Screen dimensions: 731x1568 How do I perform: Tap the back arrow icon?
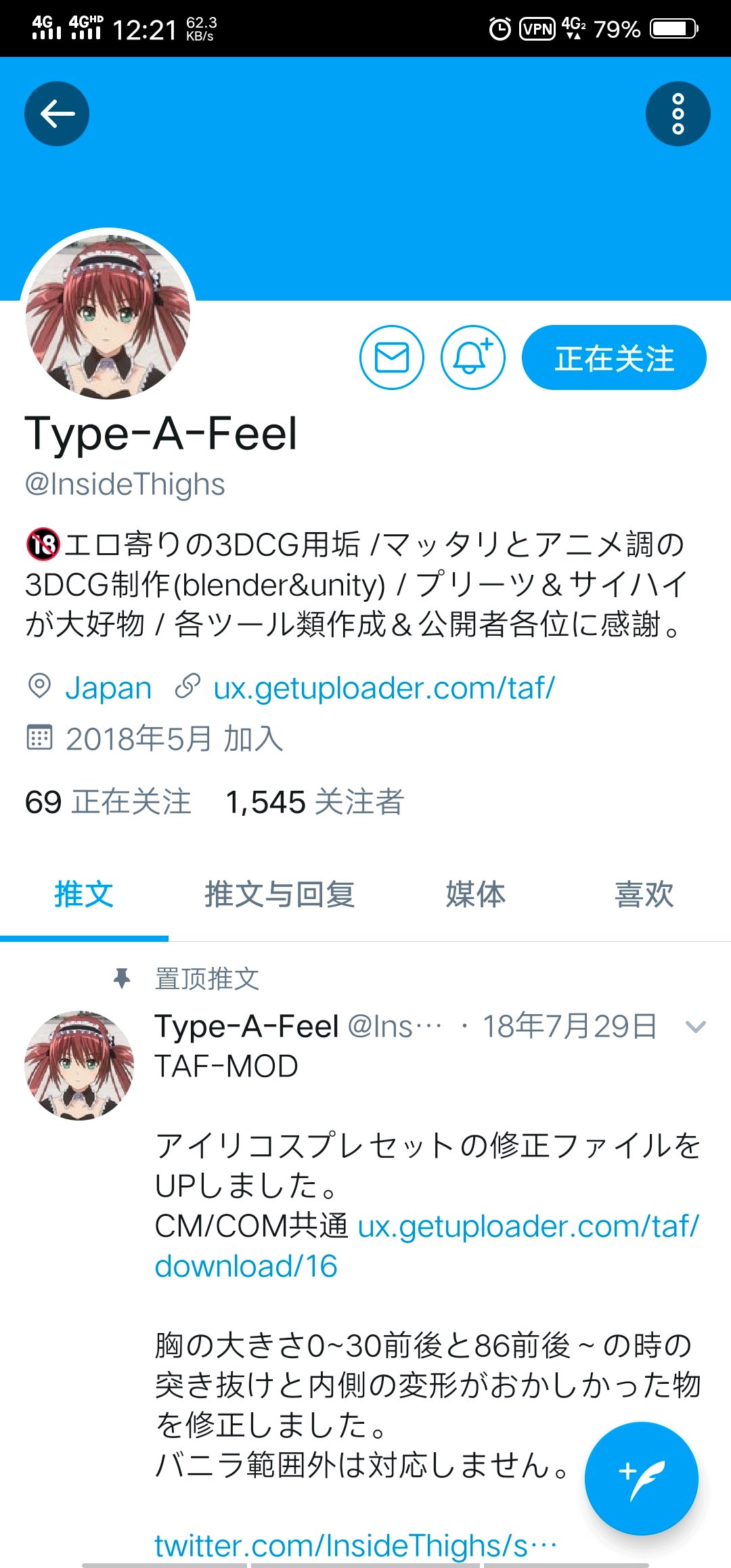(x=57, y=114)
